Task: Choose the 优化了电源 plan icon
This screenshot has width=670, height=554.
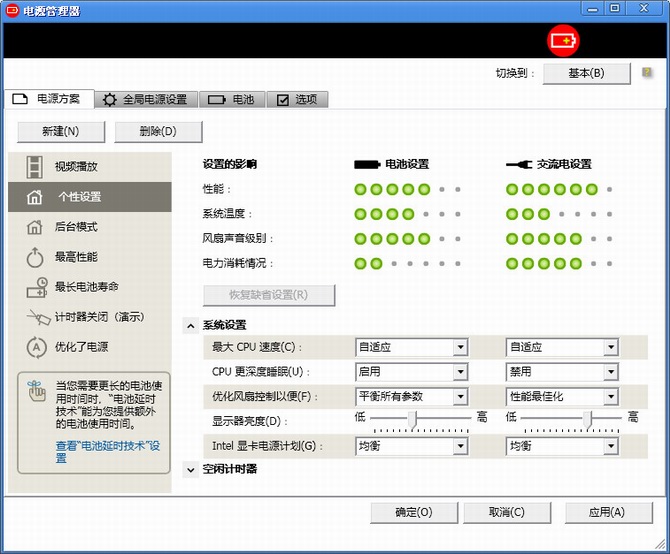Action: [36, 347]
